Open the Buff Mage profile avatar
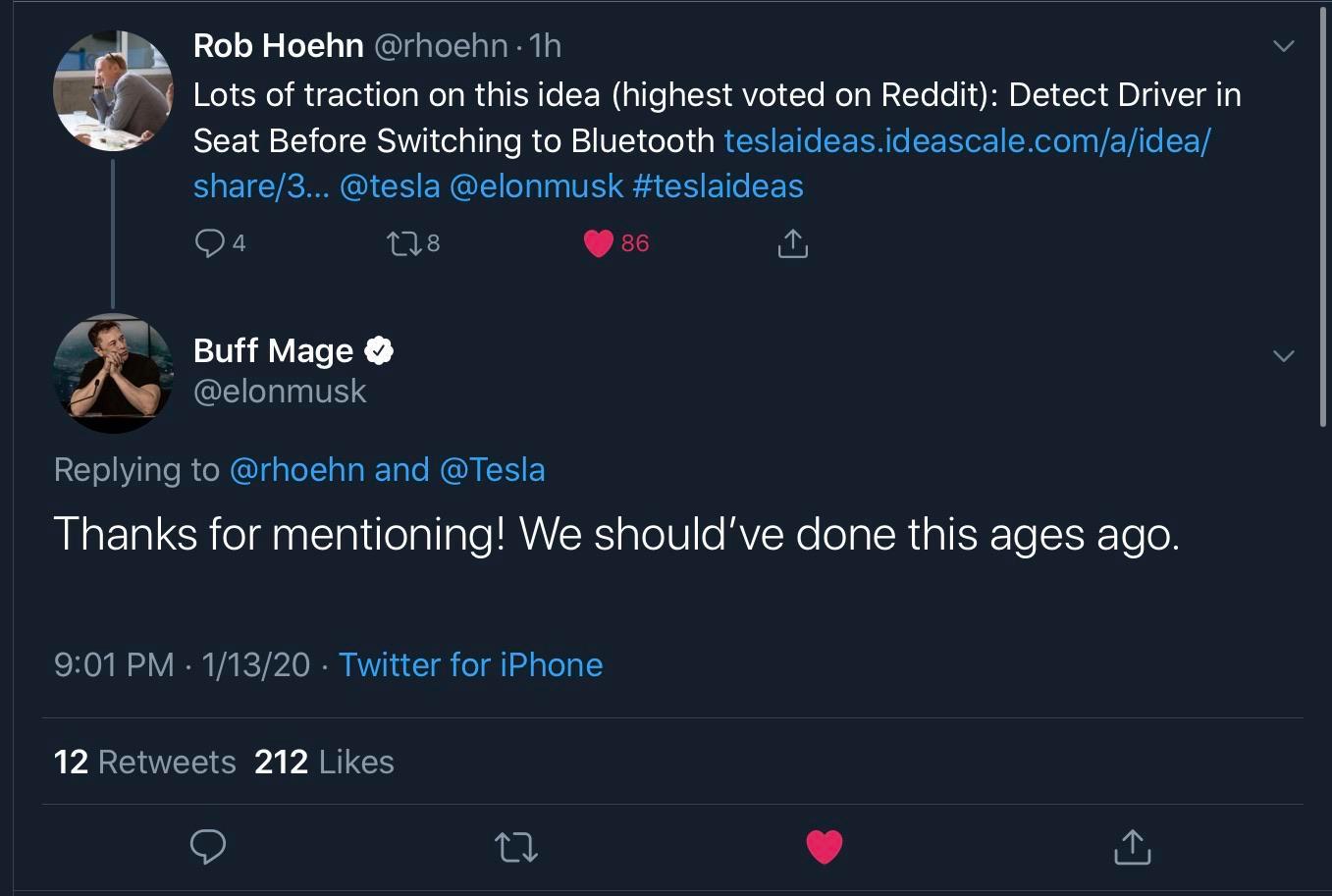The image size is (1332, 896). [113, 373]
